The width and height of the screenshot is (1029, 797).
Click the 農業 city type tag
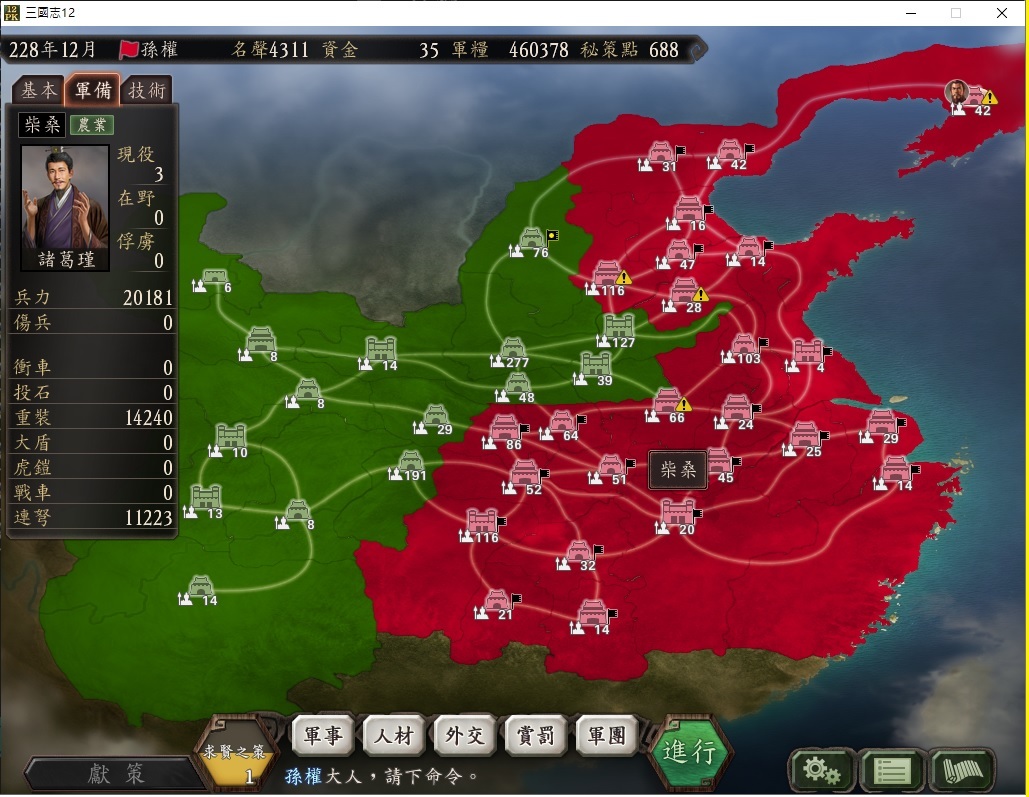coord(92,125)
